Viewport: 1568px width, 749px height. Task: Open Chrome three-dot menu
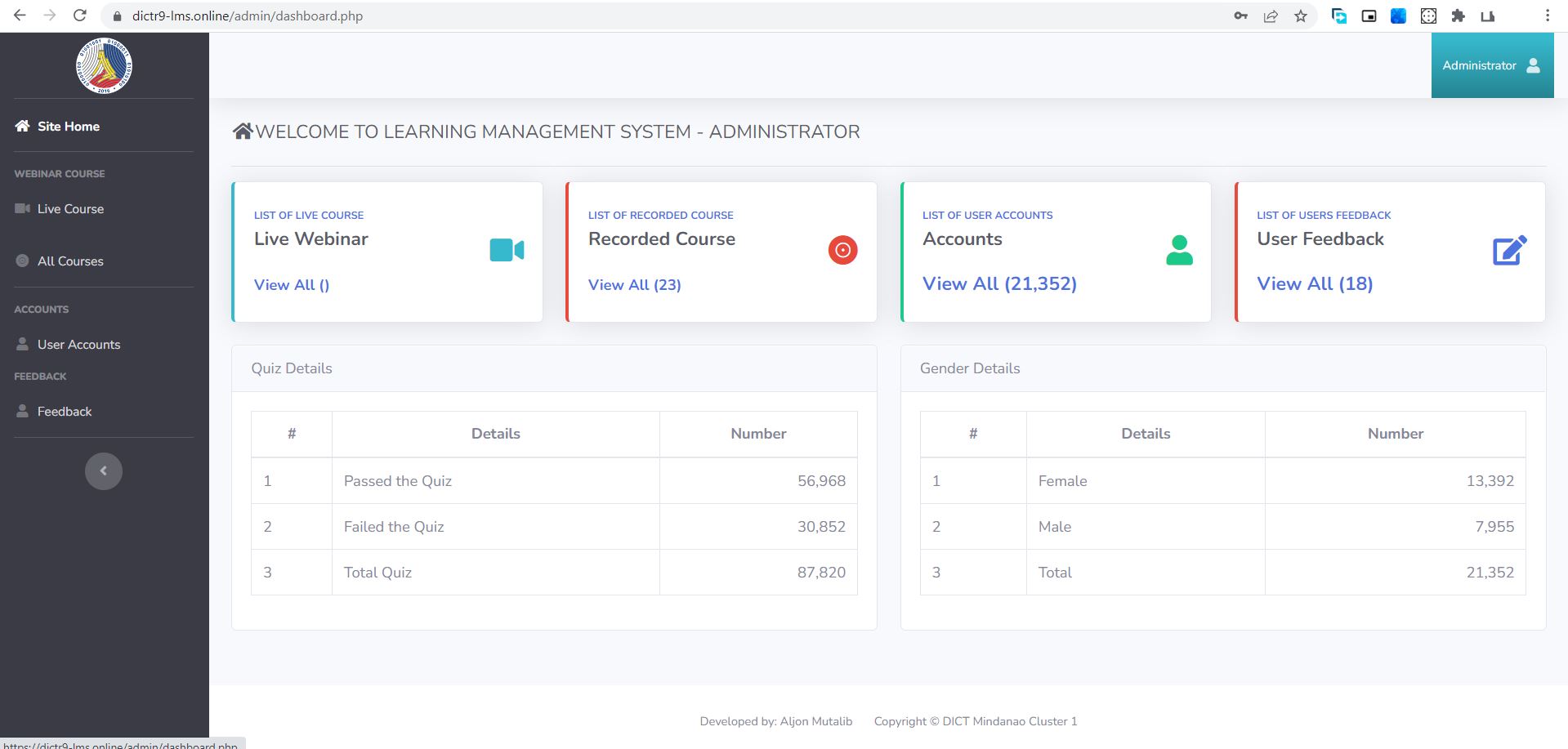tap(1547, 16)
